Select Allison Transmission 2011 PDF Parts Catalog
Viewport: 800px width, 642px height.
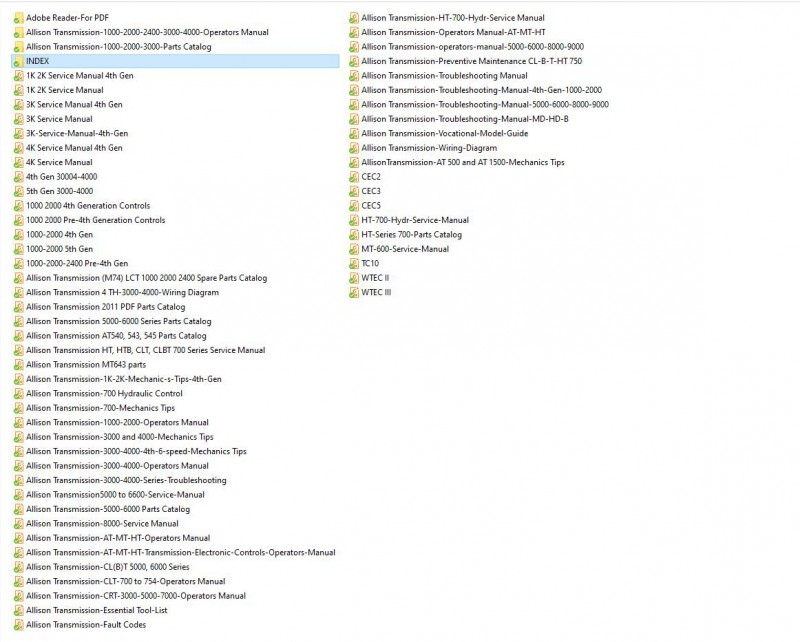[x=106, y=307]
